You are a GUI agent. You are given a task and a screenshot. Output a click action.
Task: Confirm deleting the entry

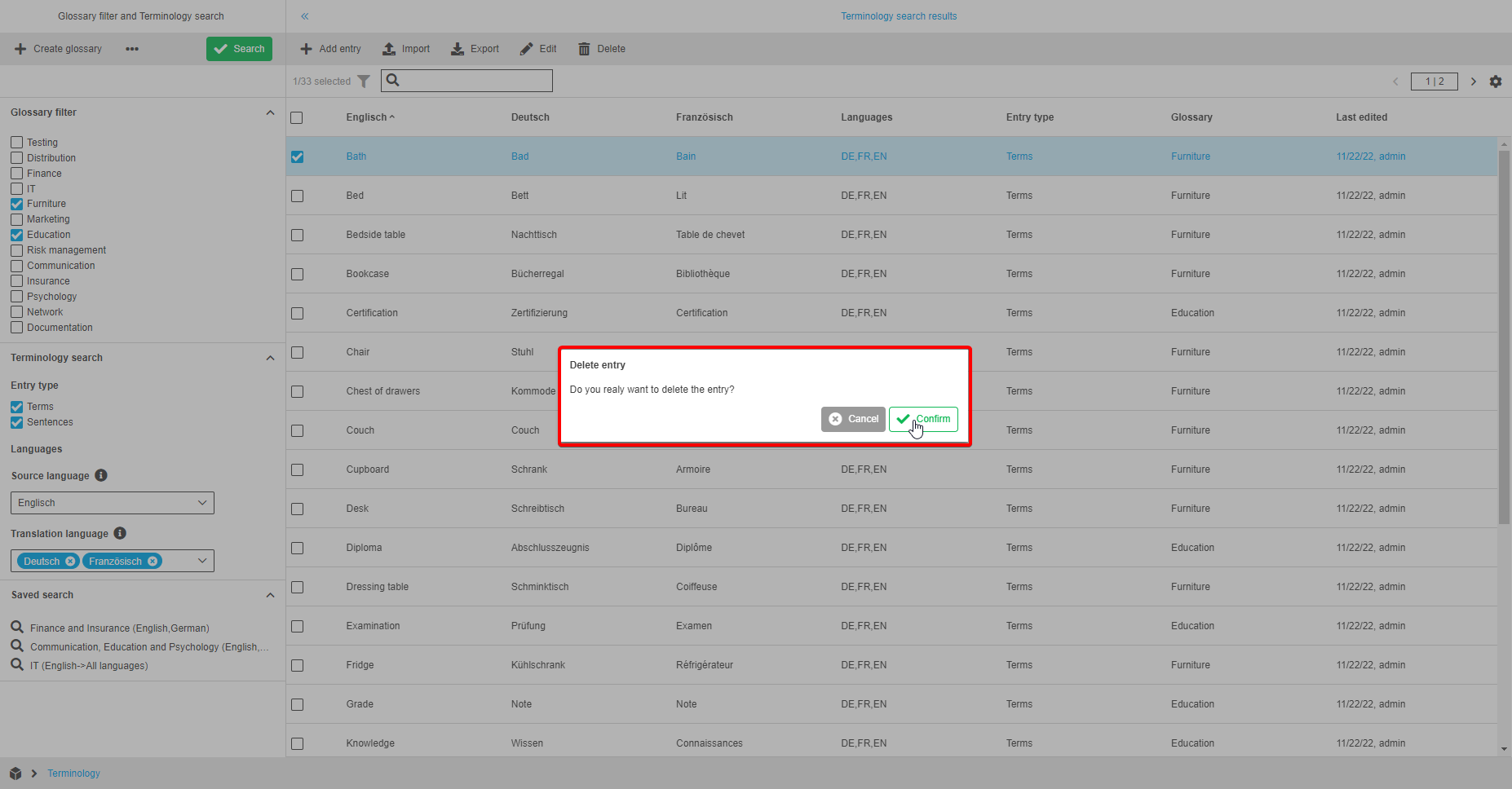point(923,419)
